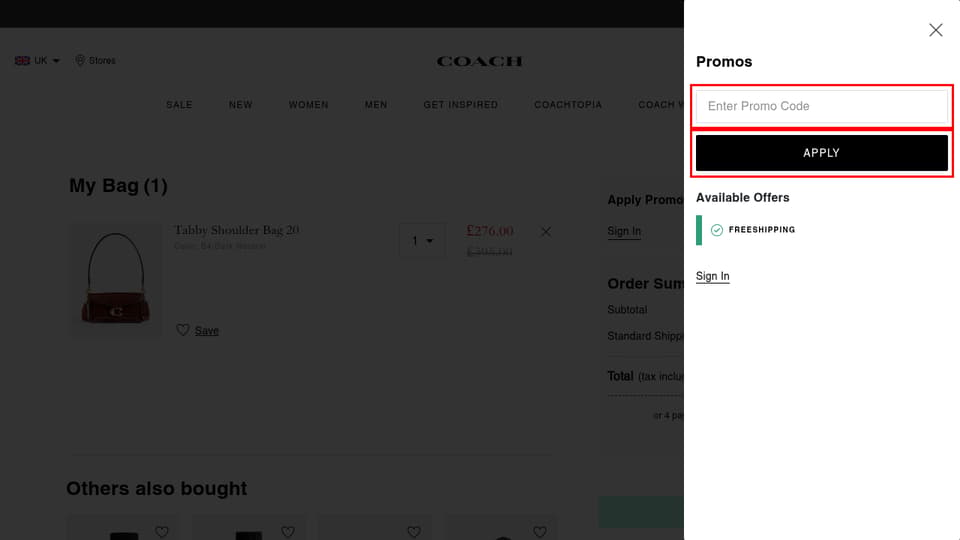
Task: Click Sign In under Apply Promo
Action: (x=624, y=231)
